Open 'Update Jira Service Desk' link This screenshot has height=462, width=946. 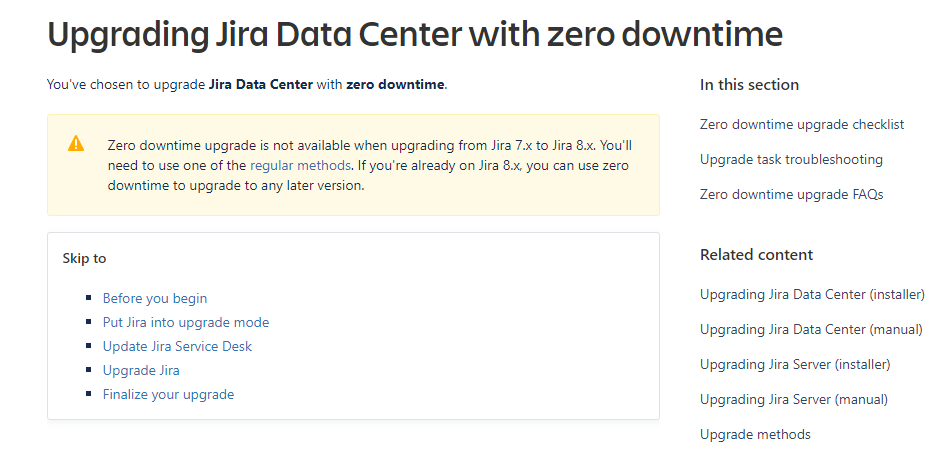177,346
